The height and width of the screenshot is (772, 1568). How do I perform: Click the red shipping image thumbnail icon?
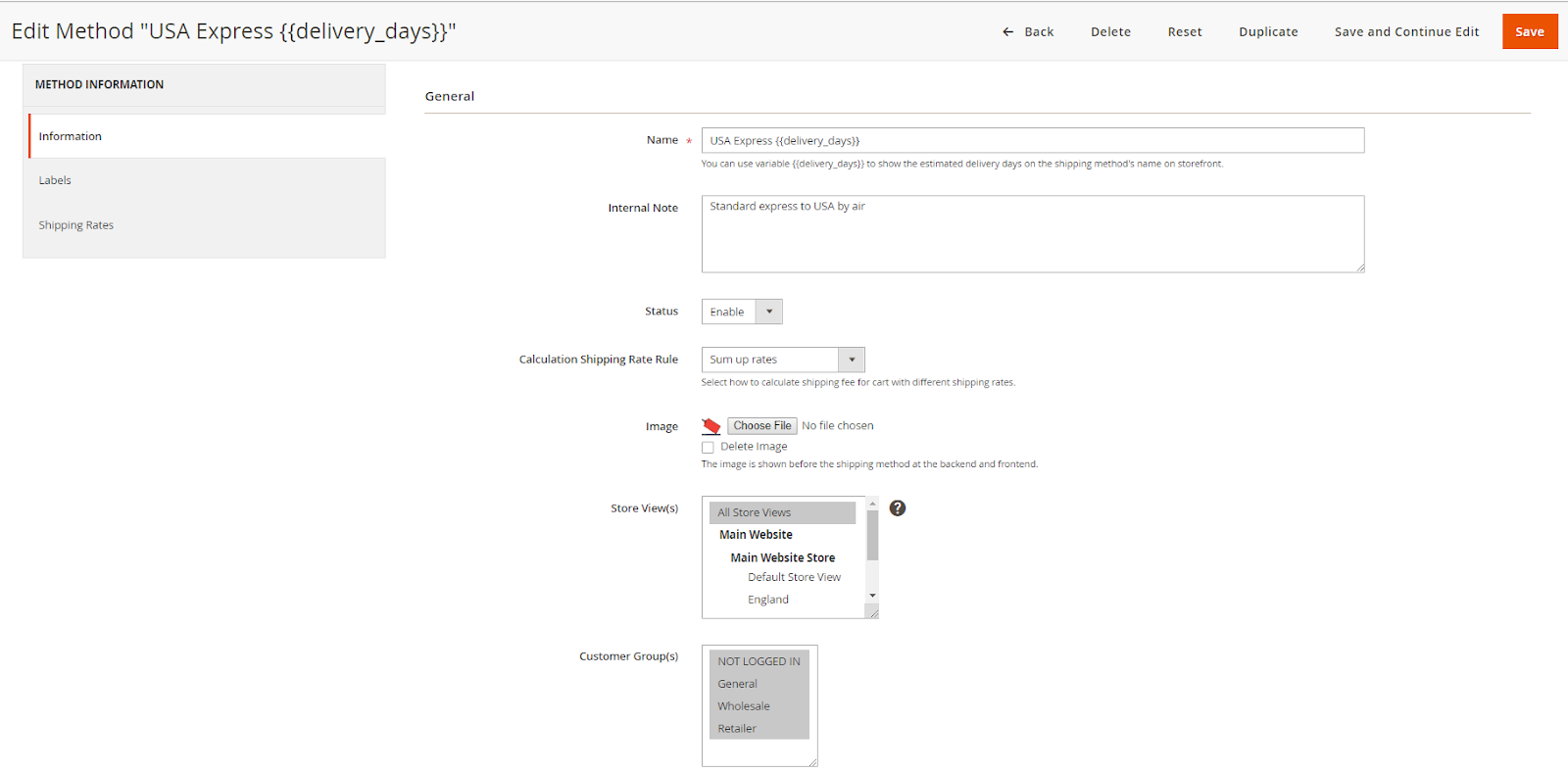[x=711, y=426]
